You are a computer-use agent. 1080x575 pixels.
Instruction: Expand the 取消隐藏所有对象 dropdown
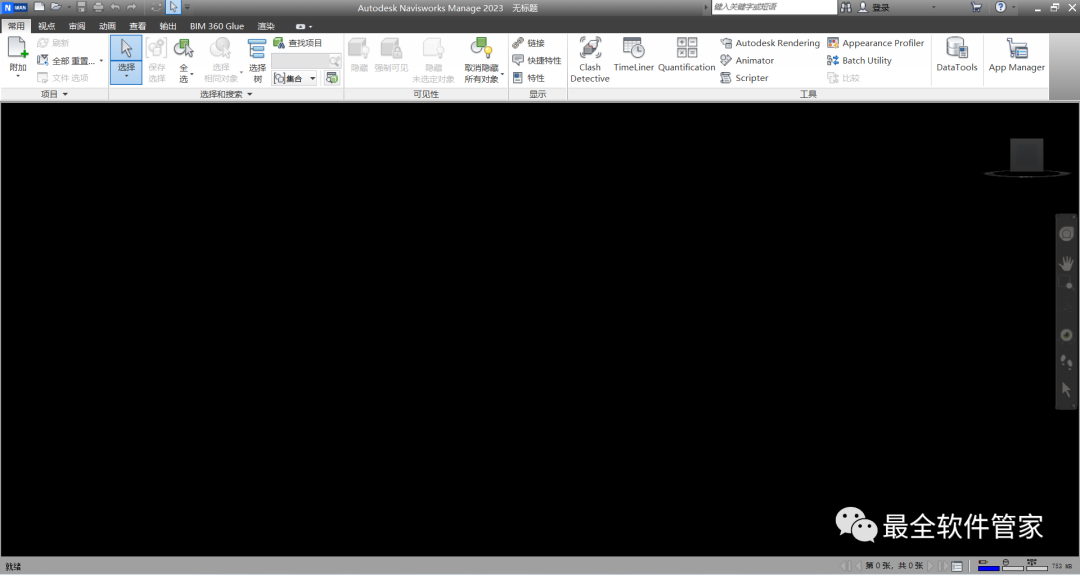[x=503, y=74]
